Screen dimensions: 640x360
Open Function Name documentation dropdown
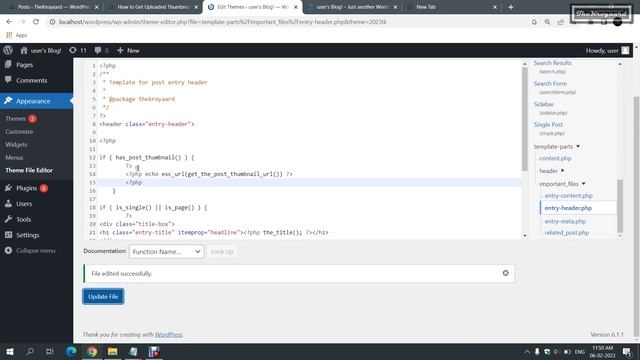coord(167,251)
